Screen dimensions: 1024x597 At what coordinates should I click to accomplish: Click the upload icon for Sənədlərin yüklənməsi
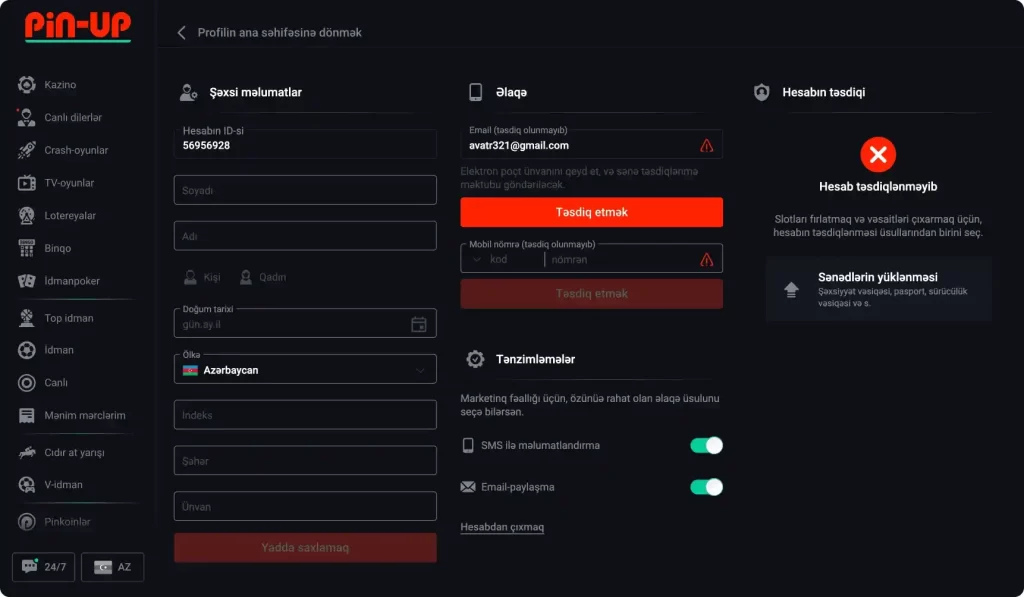click(x=792, y=289)
